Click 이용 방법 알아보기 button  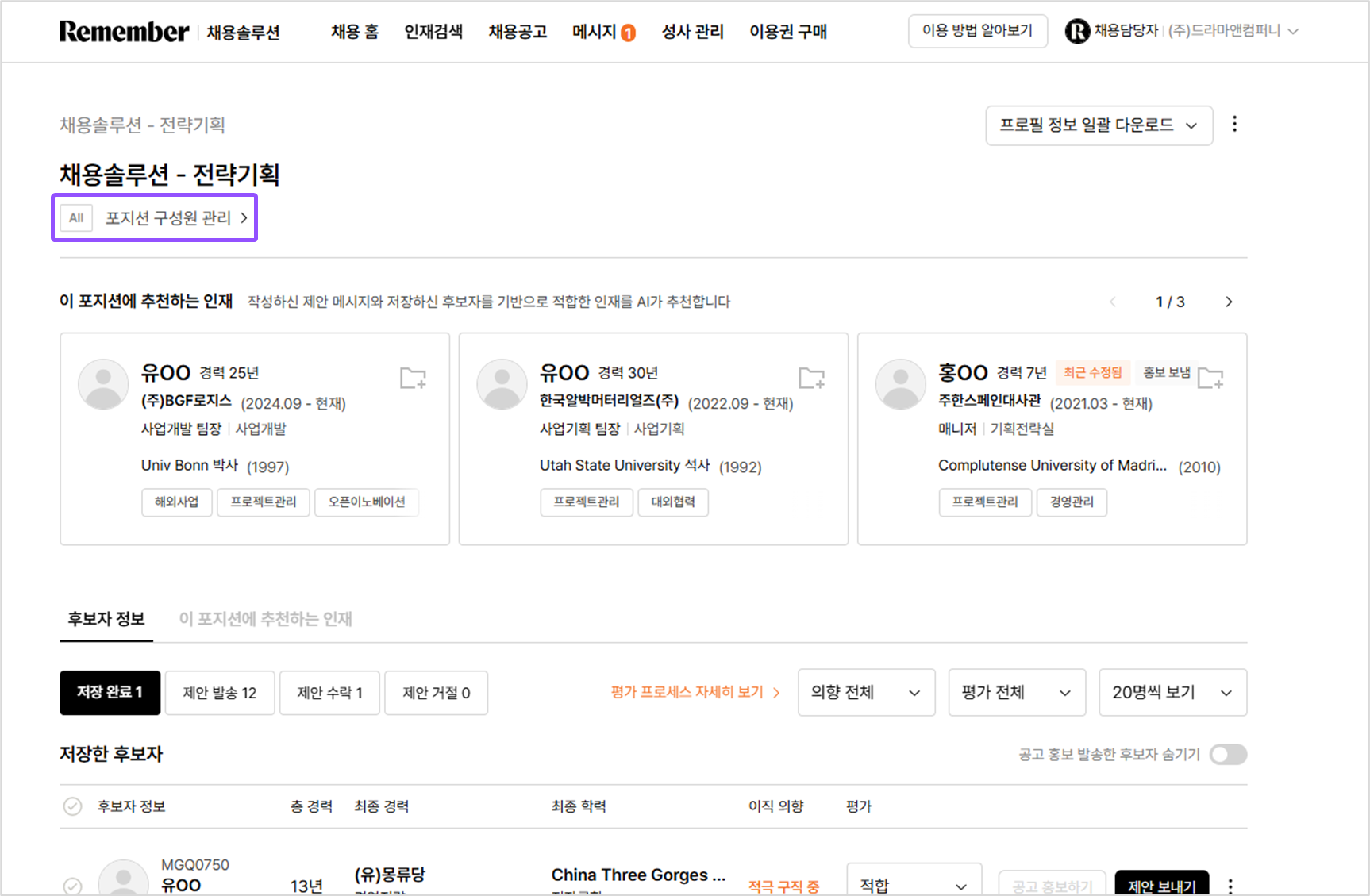pyautogui.click(x=977, y=31)
